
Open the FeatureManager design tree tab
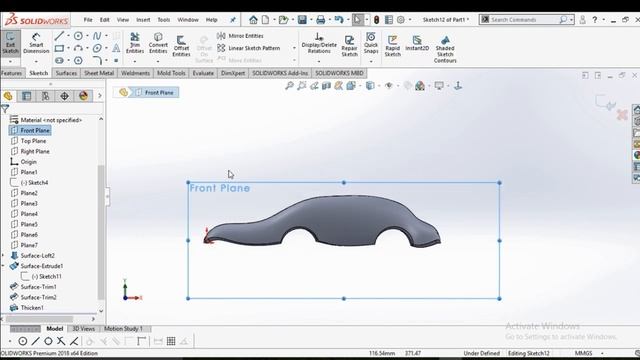(8, 96)
